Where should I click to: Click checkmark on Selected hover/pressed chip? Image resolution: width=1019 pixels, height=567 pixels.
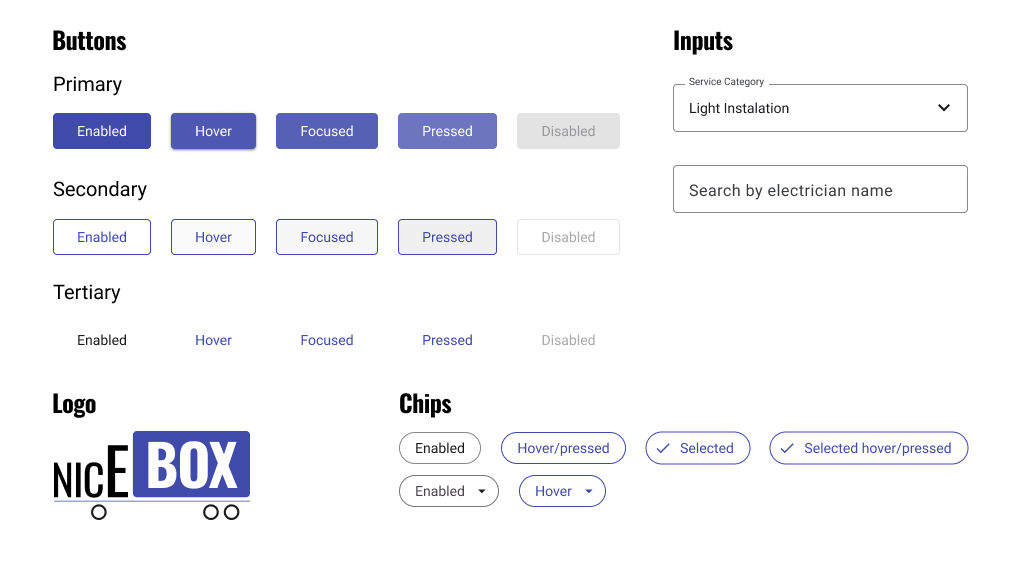(x=786, y=448)
